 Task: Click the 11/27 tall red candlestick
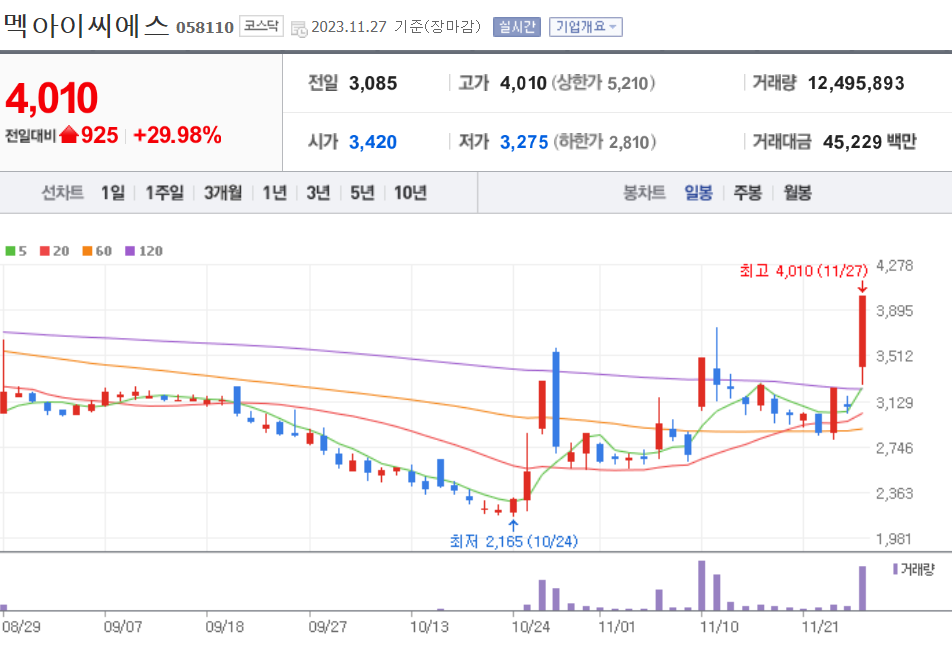point(862,339)
